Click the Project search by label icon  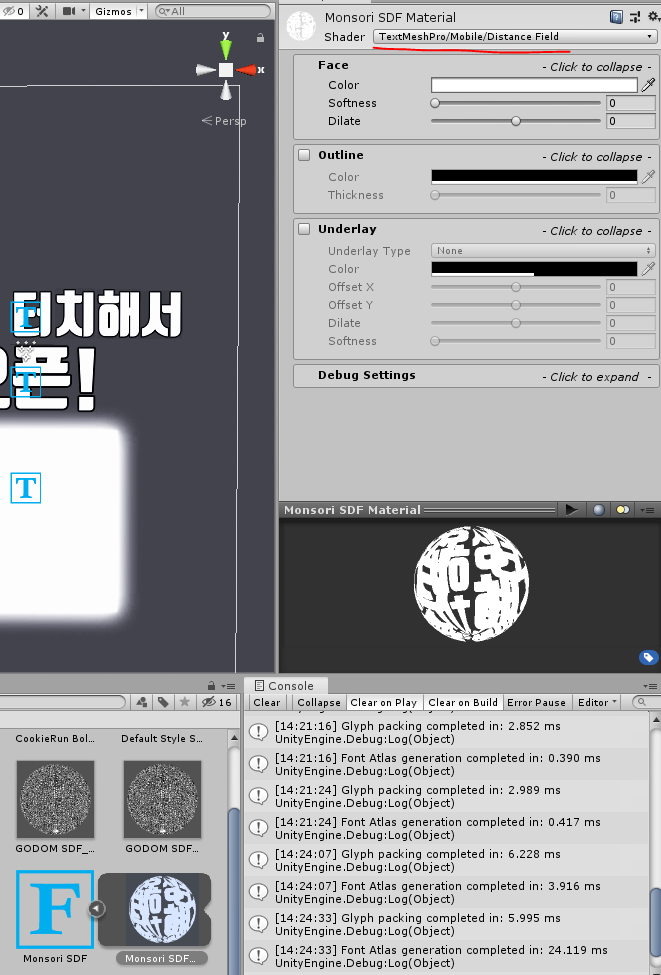tap(163, 702)
